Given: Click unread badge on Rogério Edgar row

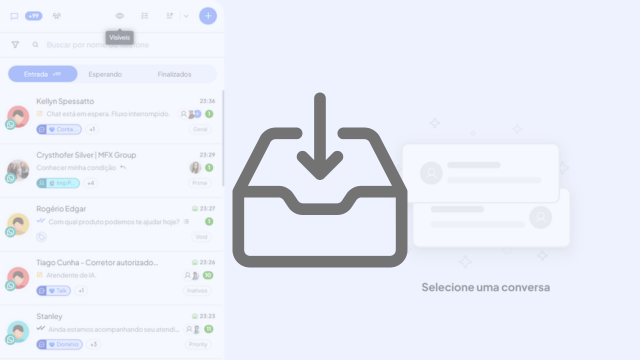Looking at the screenshot, I should tap(209, 222).
